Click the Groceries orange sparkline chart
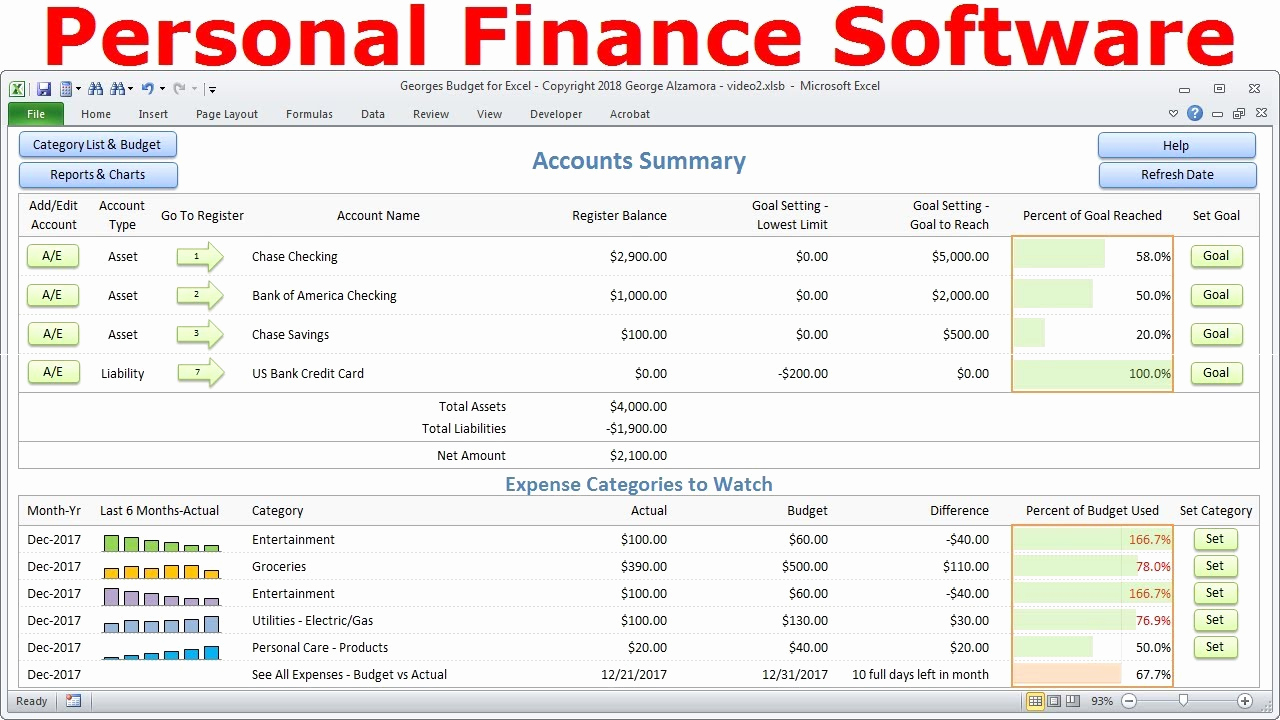Image resolution: width=1280 pixels, height=720 pixels. pos(161,572)
